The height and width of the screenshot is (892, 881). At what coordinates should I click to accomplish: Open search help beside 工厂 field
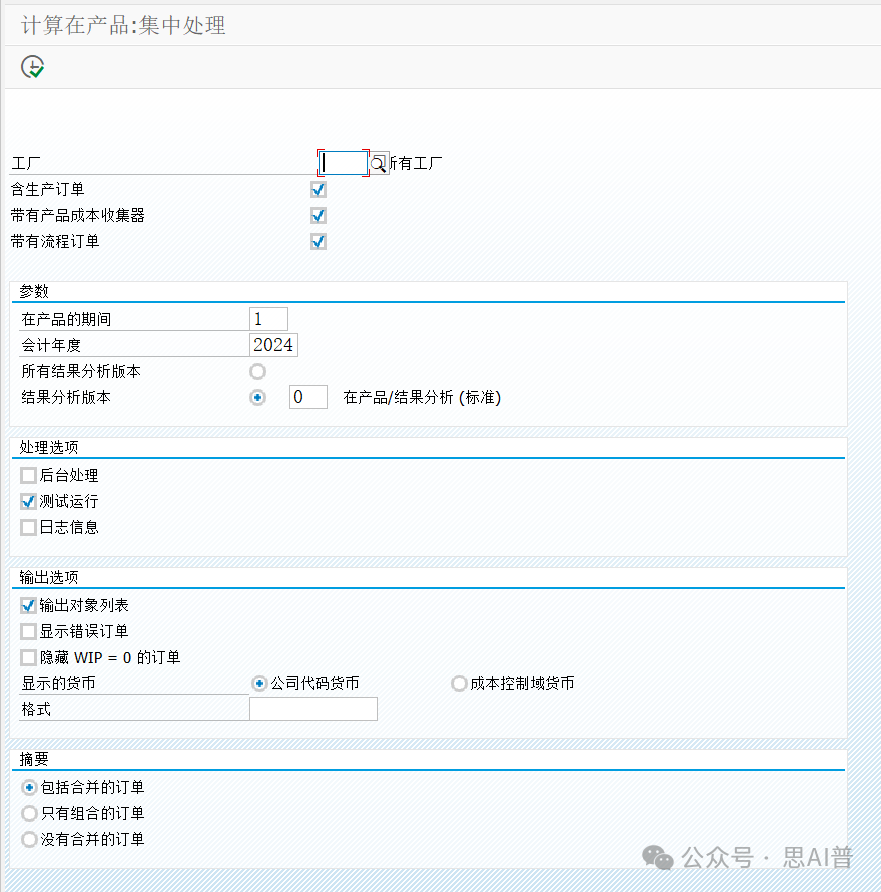point(379,163)
